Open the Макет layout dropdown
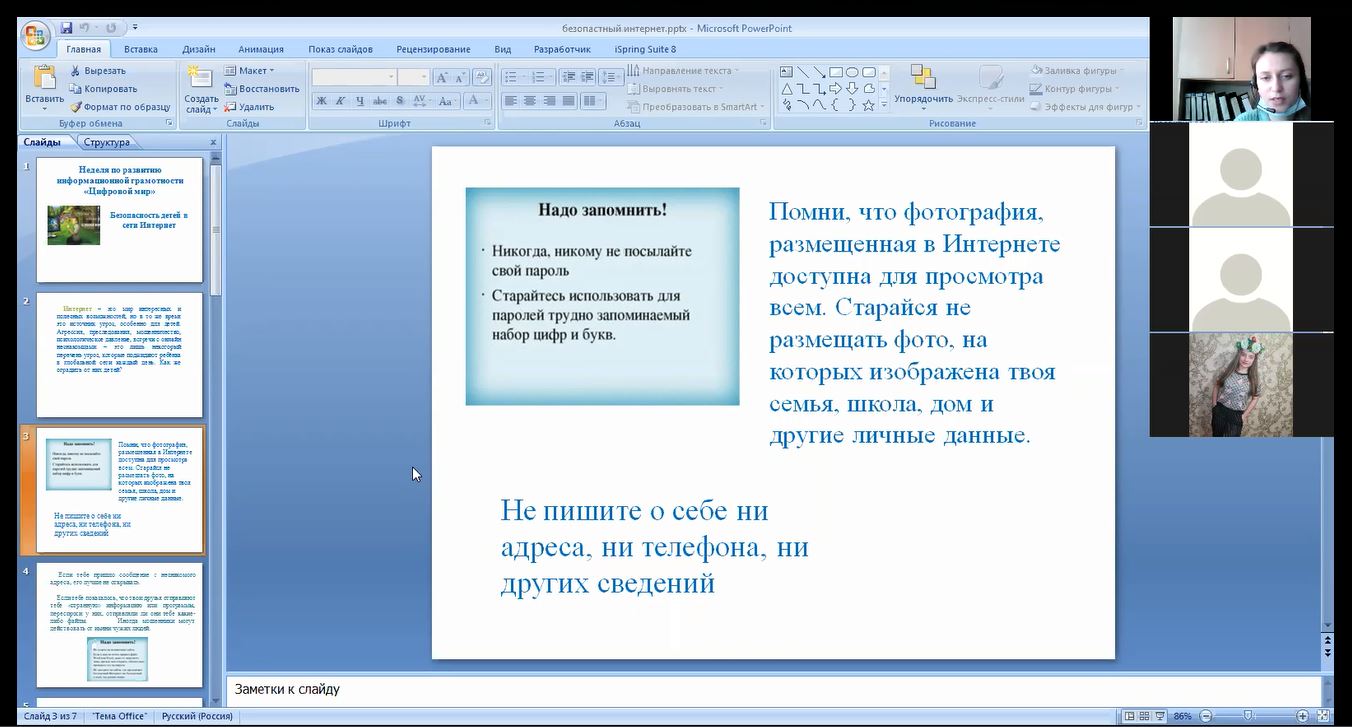This screenshot has width=1352, height=727. coord(249,71)
